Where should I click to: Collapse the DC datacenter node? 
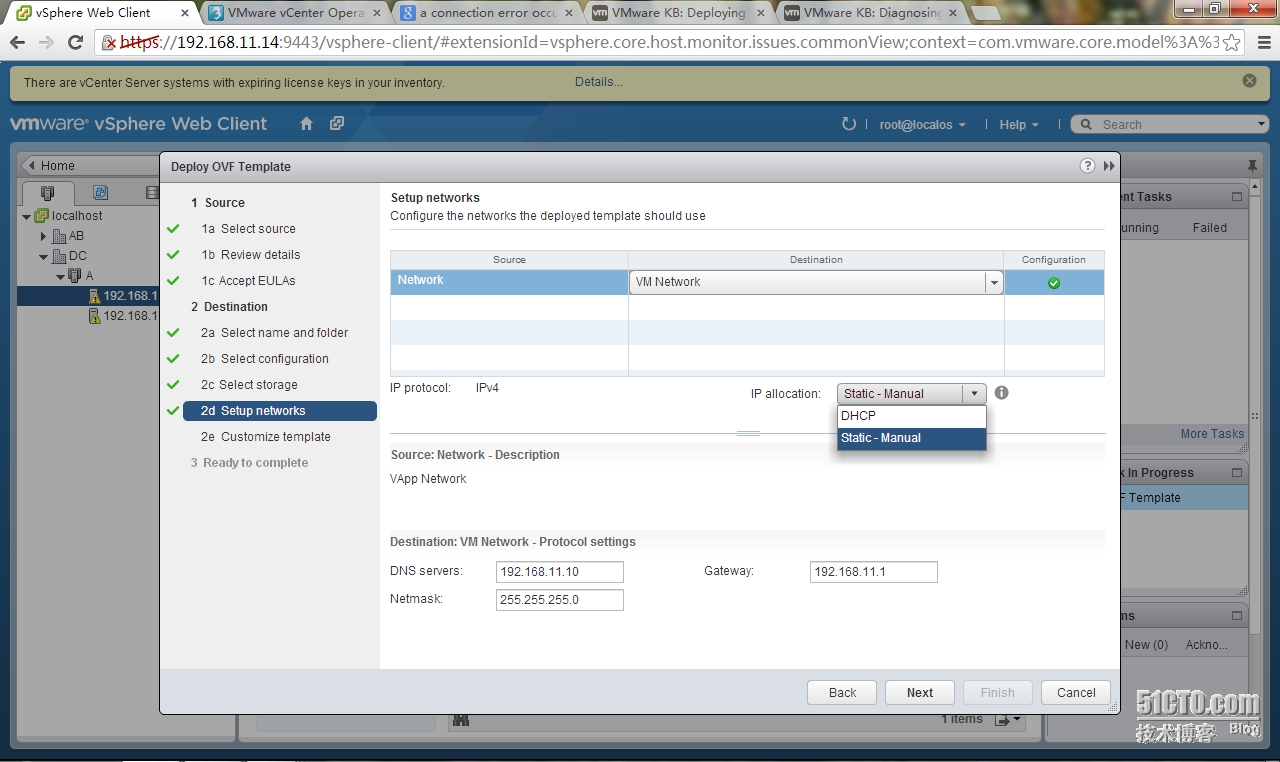tap(44, 256)
